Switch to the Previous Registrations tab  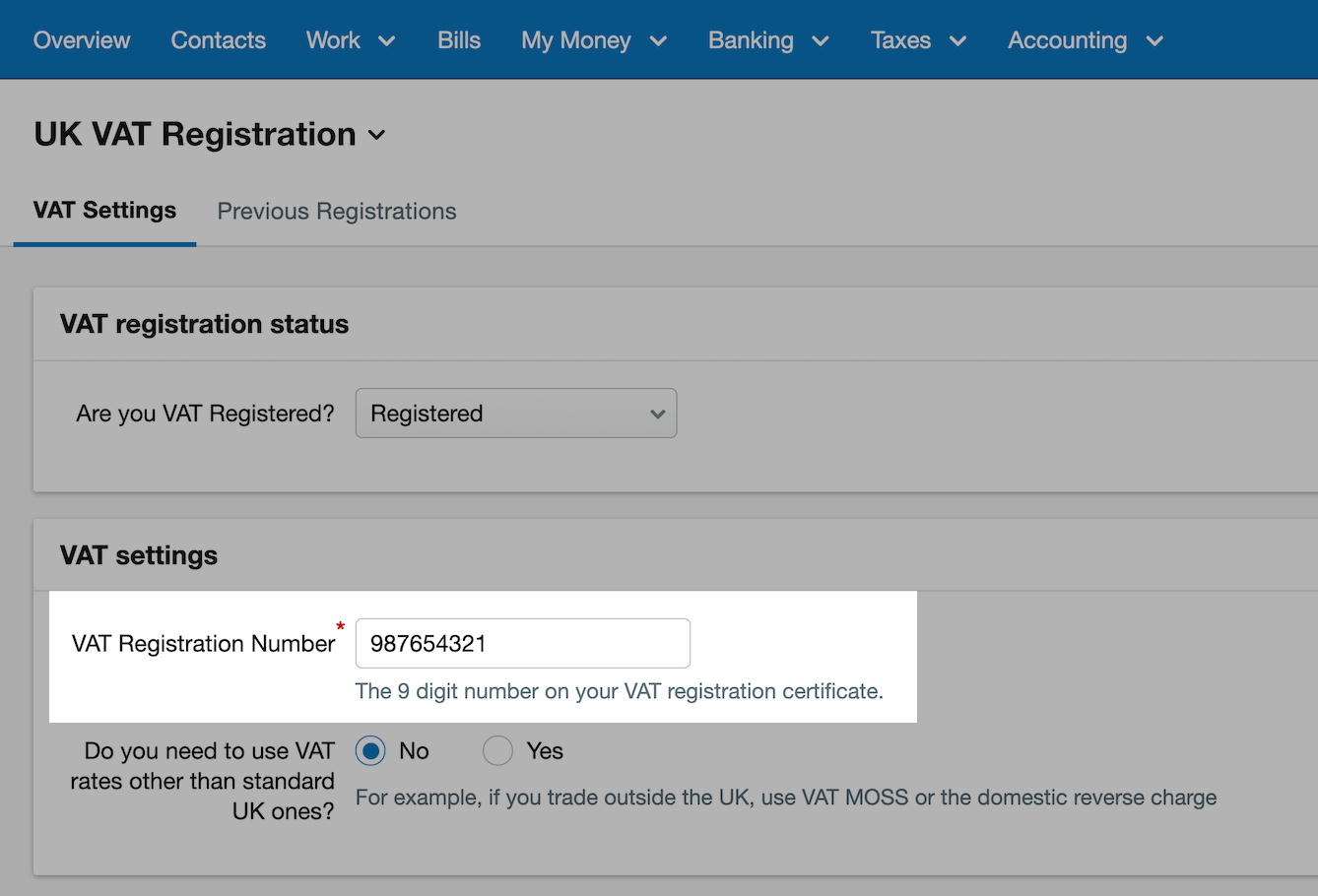tap(336, 211)
